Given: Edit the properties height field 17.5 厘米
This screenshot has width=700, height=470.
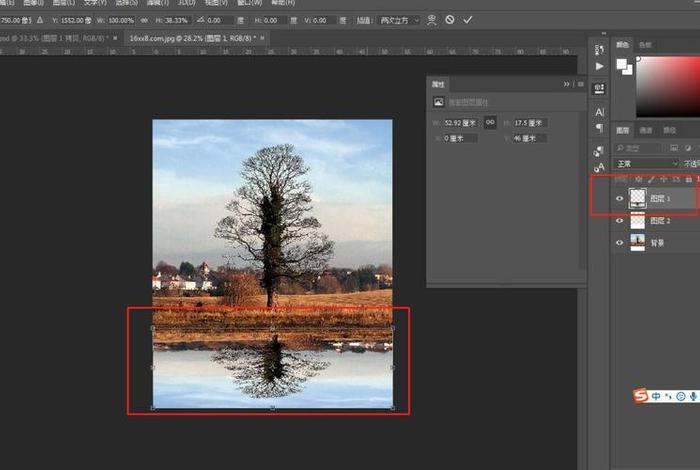Looking at the screenshot, I should coord(529,123).
